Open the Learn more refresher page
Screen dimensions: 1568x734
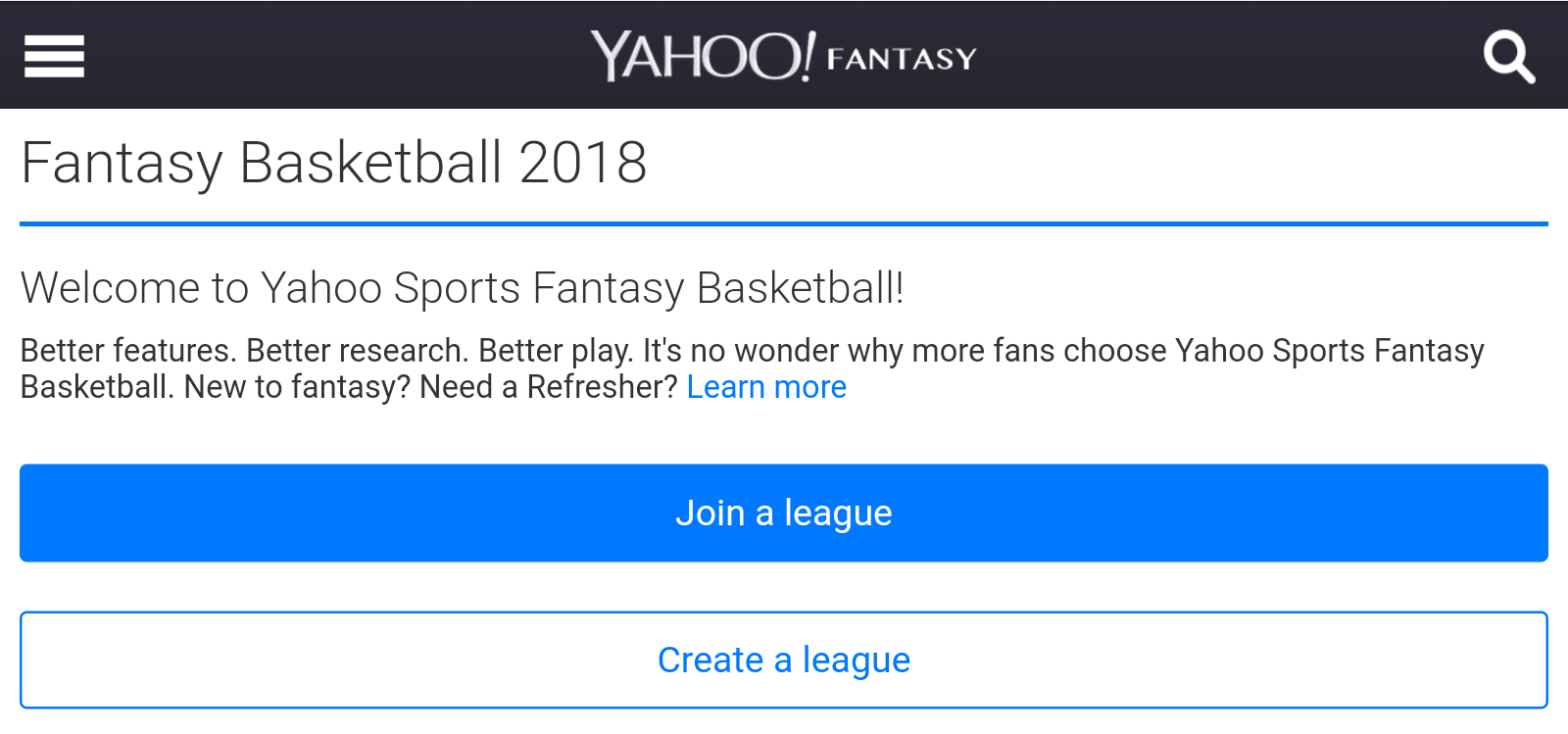coord(766,387)
